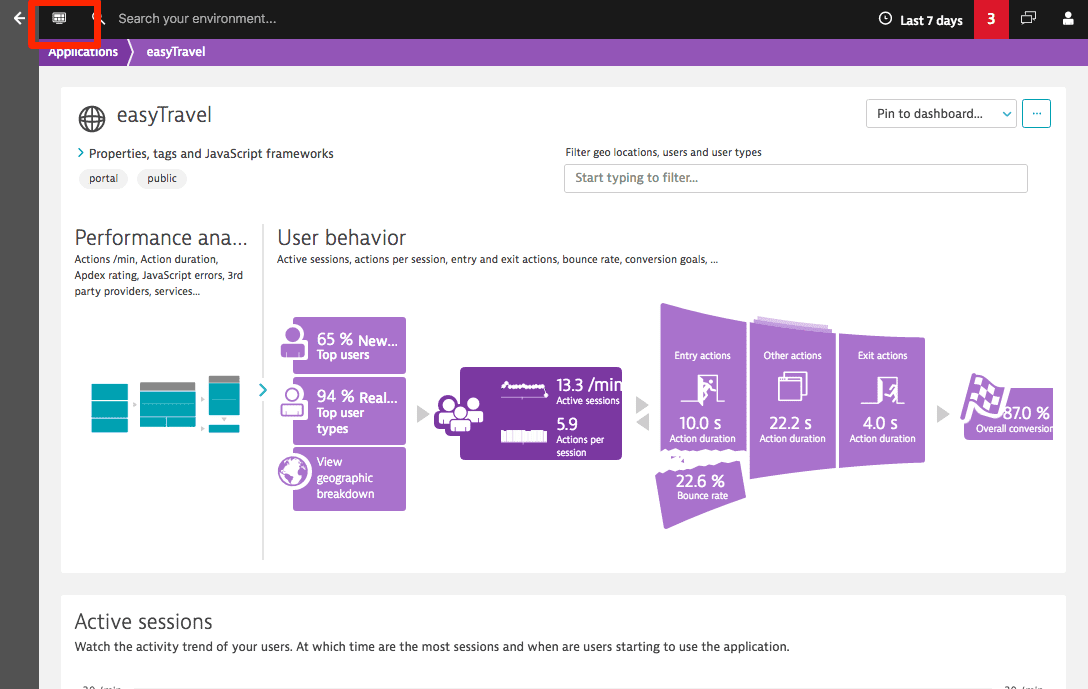Open 'View geographic breakdown' tile
Image resolution: width=1088 pixels, height=689 pixels.
click(349, 479)
